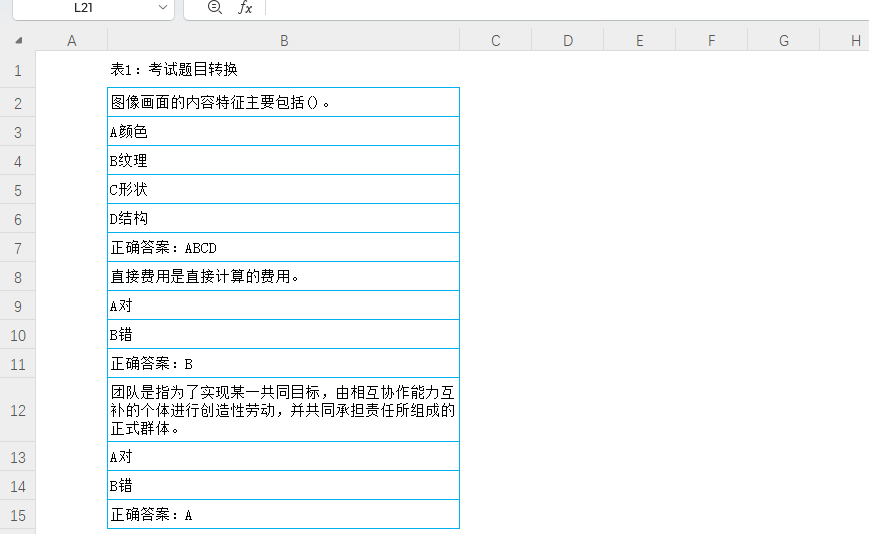Select row 14 header
This screenshot has height=534, width=869.
pyautogui.click(x=18, y=486)
